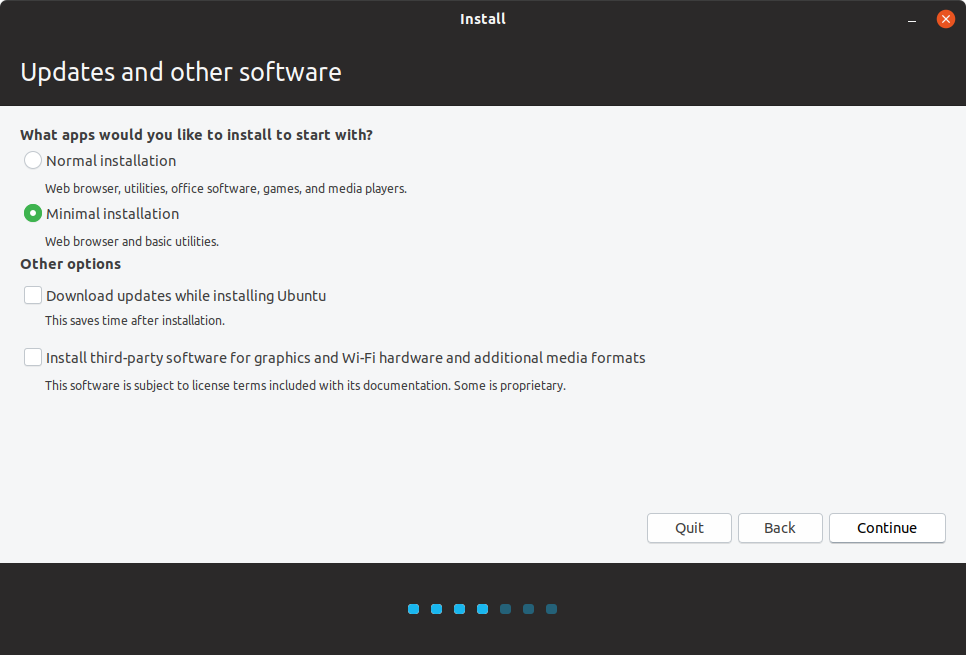
Task: Click 'Web browser and basic utilities.' description
Action: coord(132,242)
